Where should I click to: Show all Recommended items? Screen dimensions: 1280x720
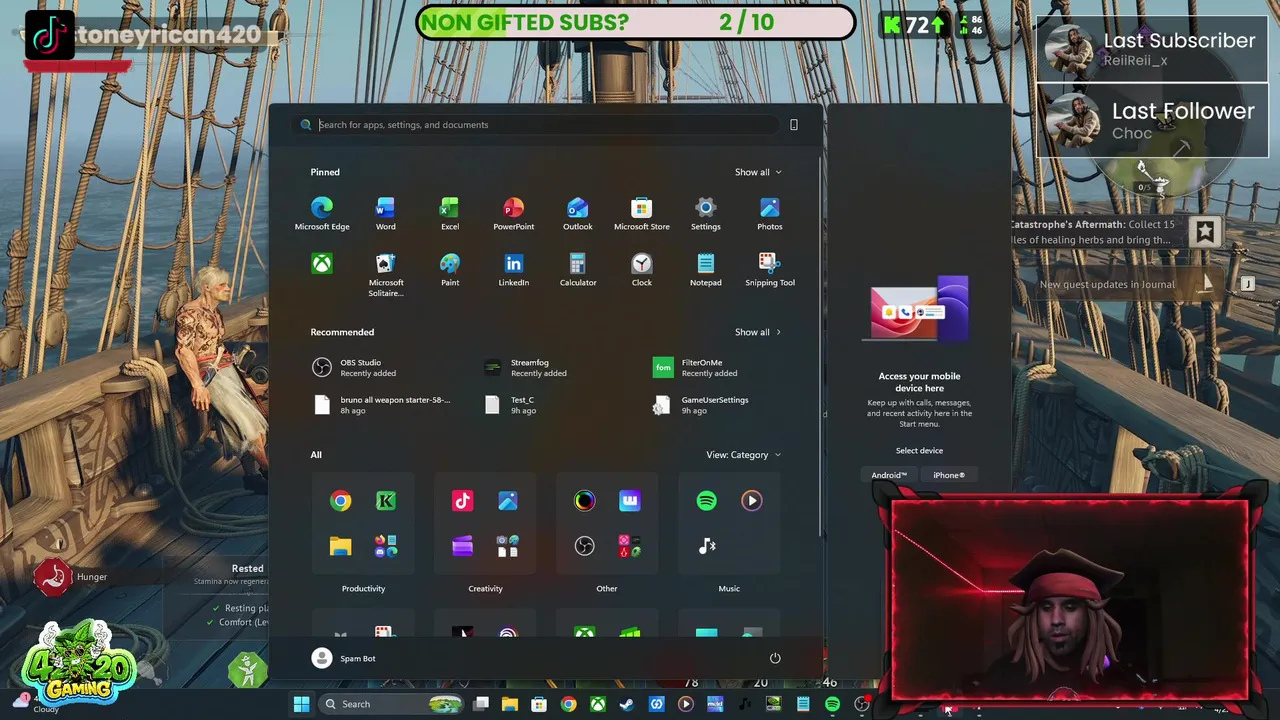pyautogui.click(x=758, y=332)
